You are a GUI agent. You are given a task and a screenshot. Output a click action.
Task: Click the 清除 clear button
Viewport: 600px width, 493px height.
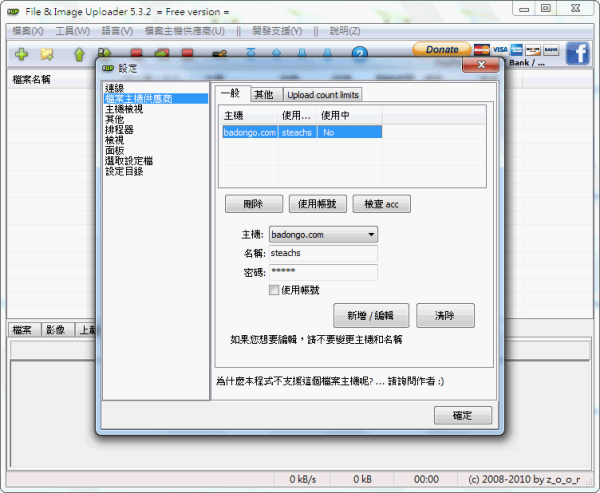click(445, 315)
